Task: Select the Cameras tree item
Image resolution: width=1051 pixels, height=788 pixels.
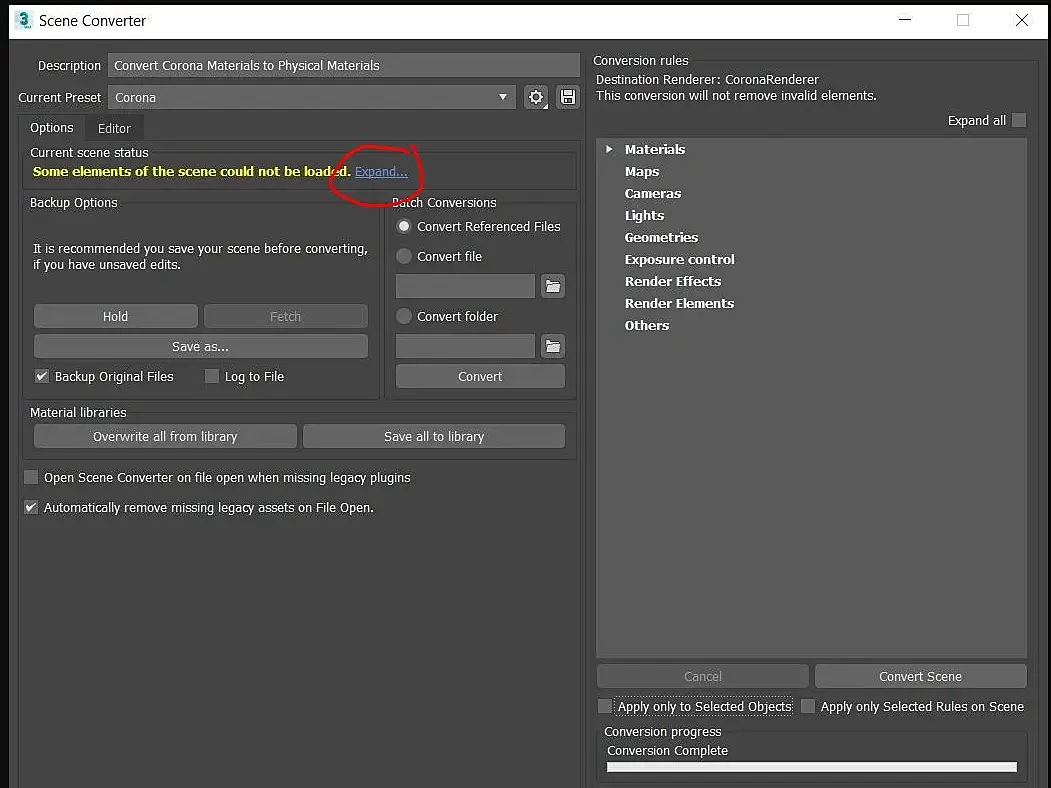Action: coord(653,194)
